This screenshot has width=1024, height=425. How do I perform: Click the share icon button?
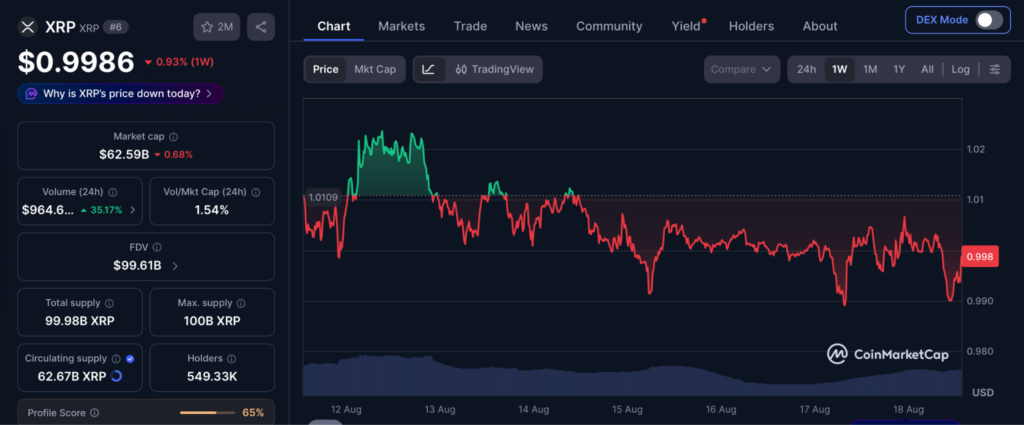[x=261, y=27]
